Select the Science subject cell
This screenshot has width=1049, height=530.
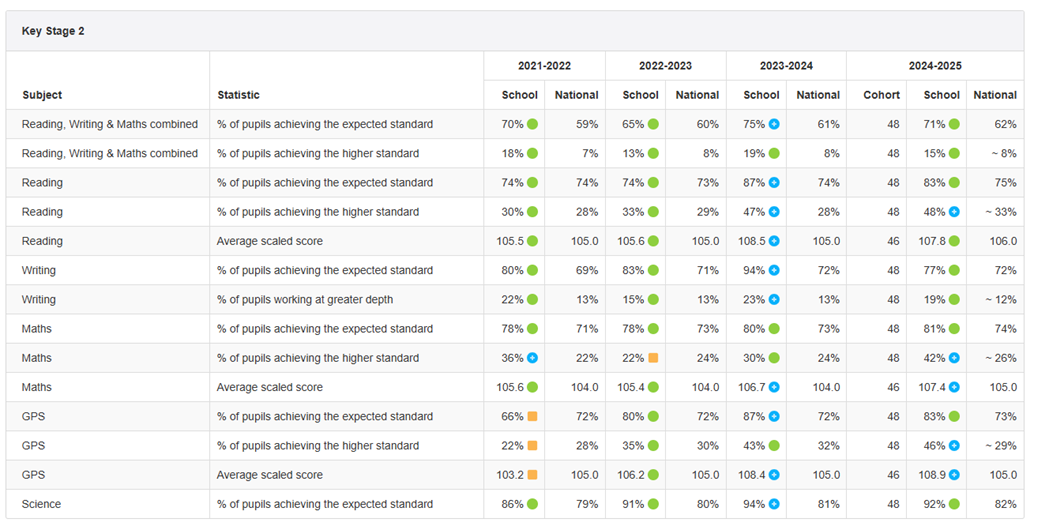[x=41, y=504]
